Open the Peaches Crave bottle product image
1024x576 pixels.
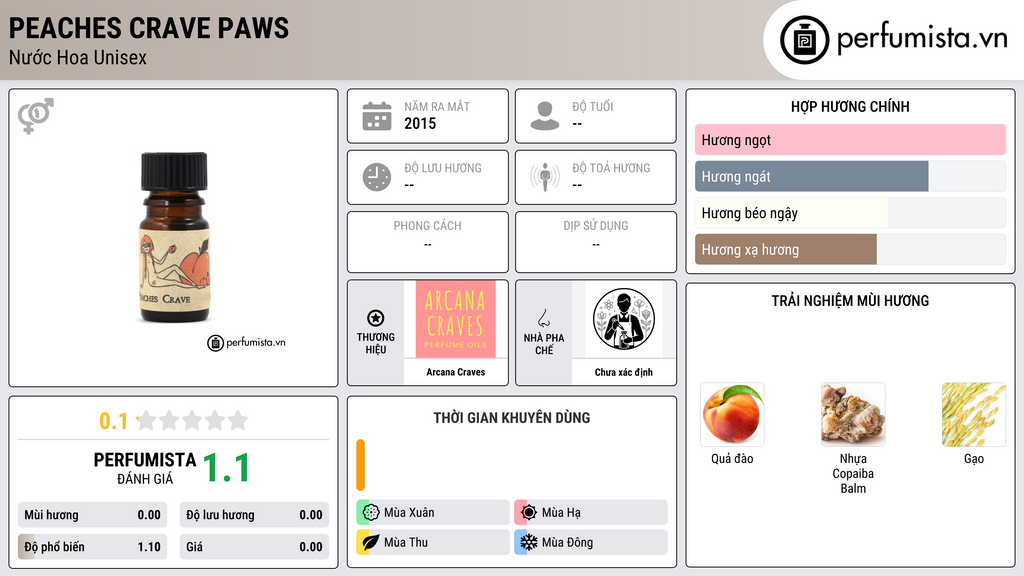tap(174, 237)
